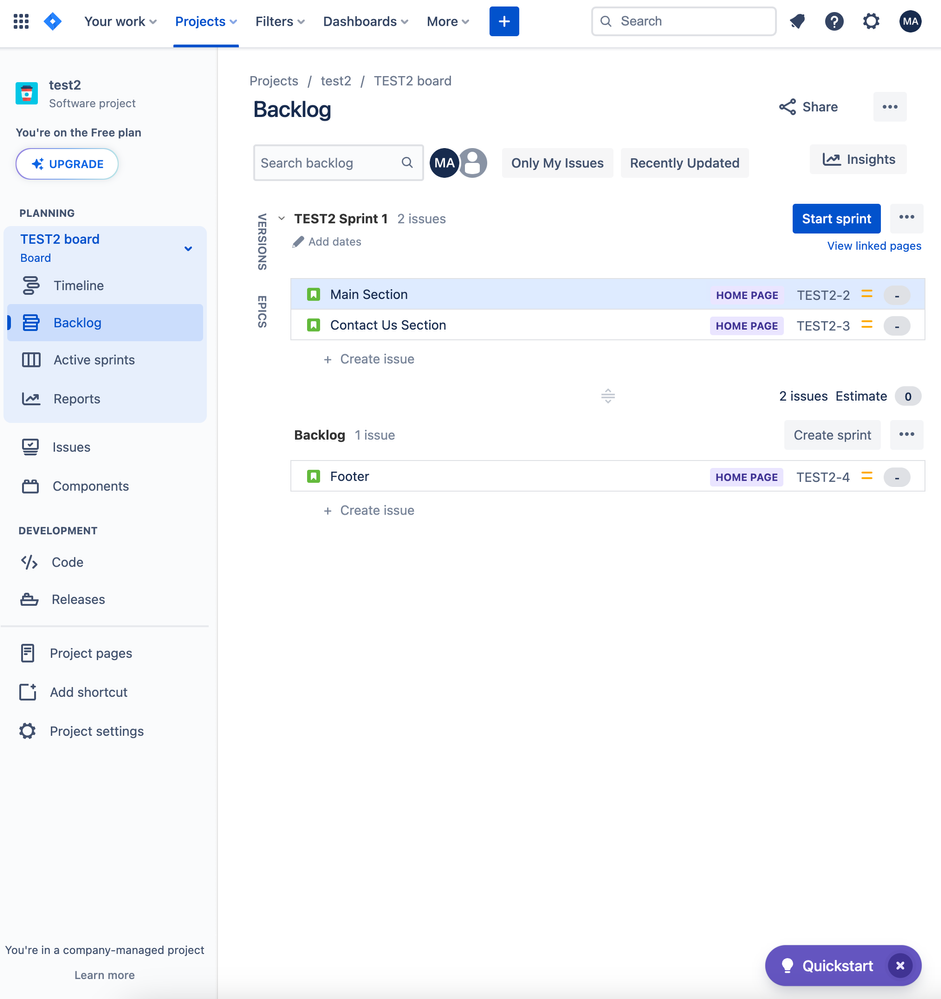The height and width of the screenshot is (999, 941).
Task: Click the Projects breadcrumb link
Action: (x=274, y=81)
